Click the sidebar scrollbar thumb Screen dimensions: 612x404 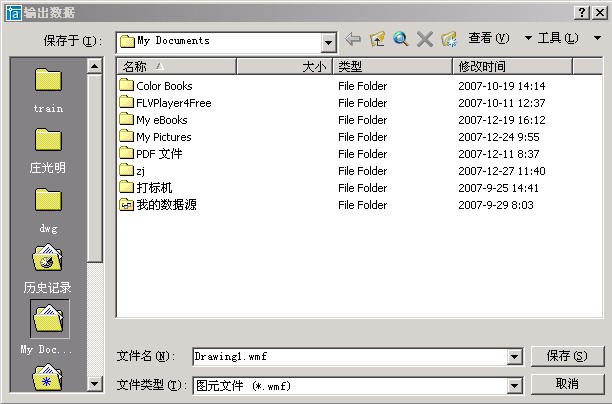[x=94, y=168]
